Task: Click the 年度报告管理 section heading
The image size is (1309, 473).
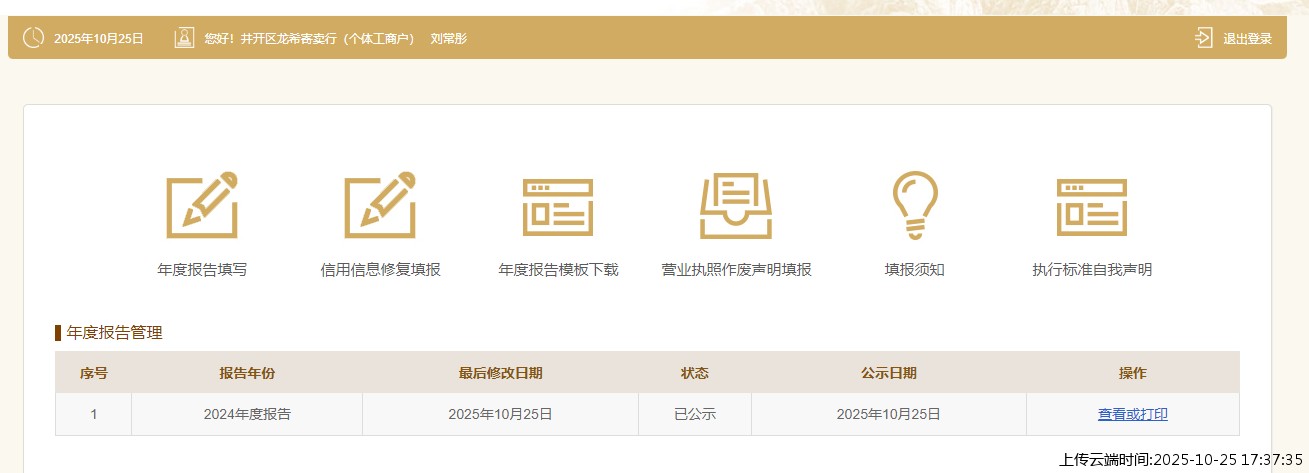Action: coord(114,333)
